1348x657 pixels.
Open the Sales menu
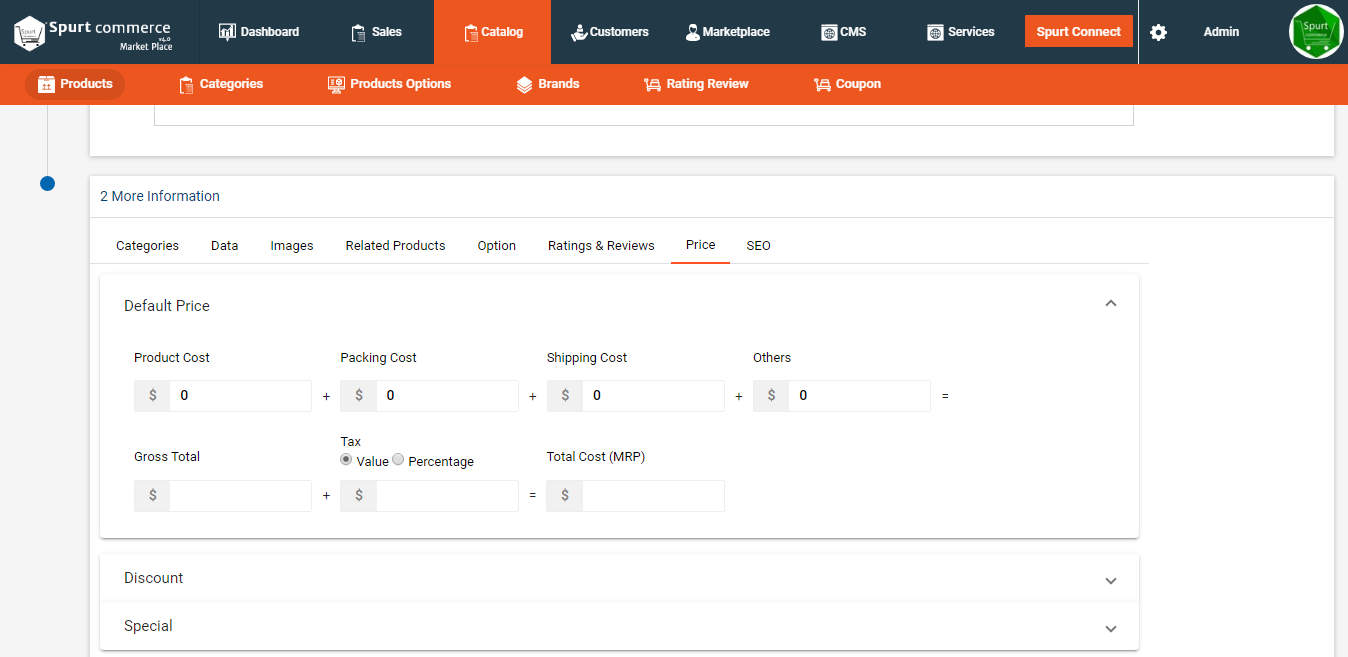376,32
